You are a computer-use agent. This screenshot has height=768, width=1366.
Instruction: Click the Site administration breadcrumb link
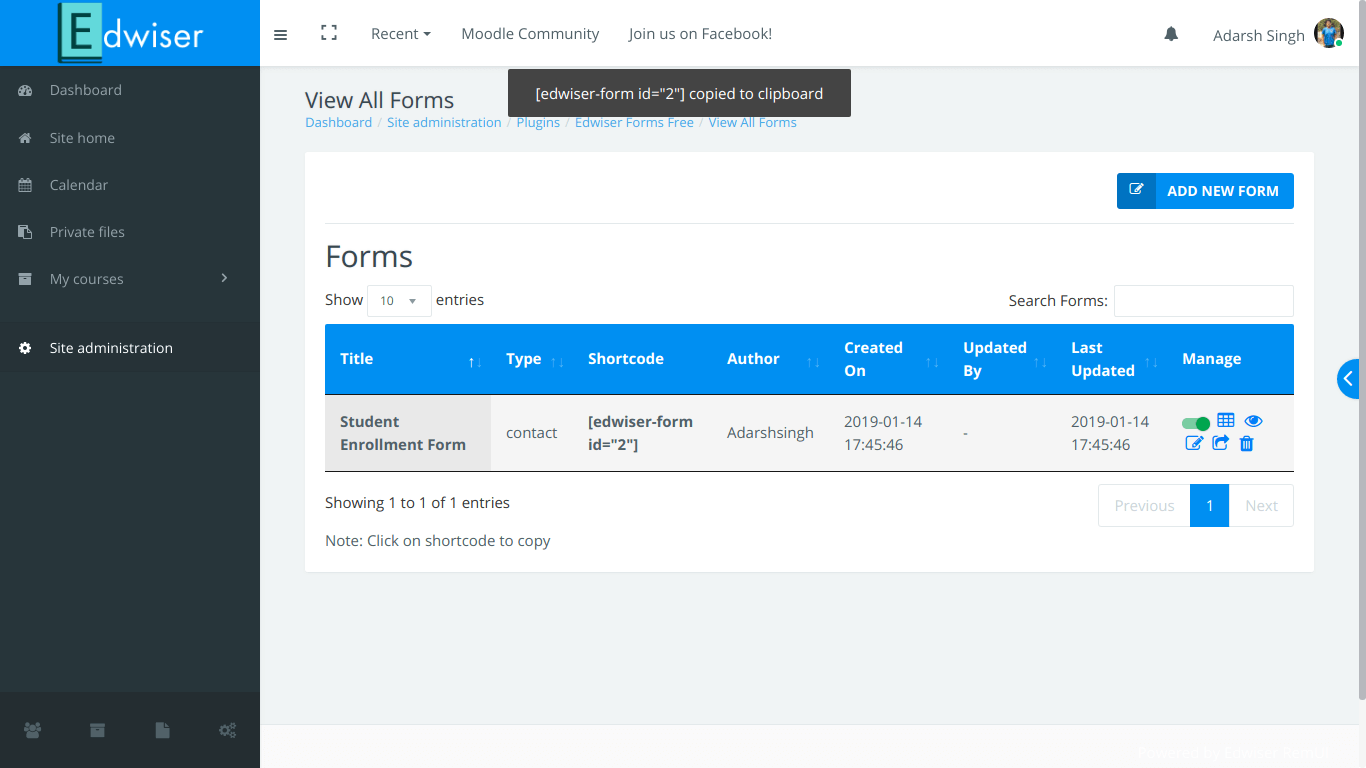tap(444, 123)
